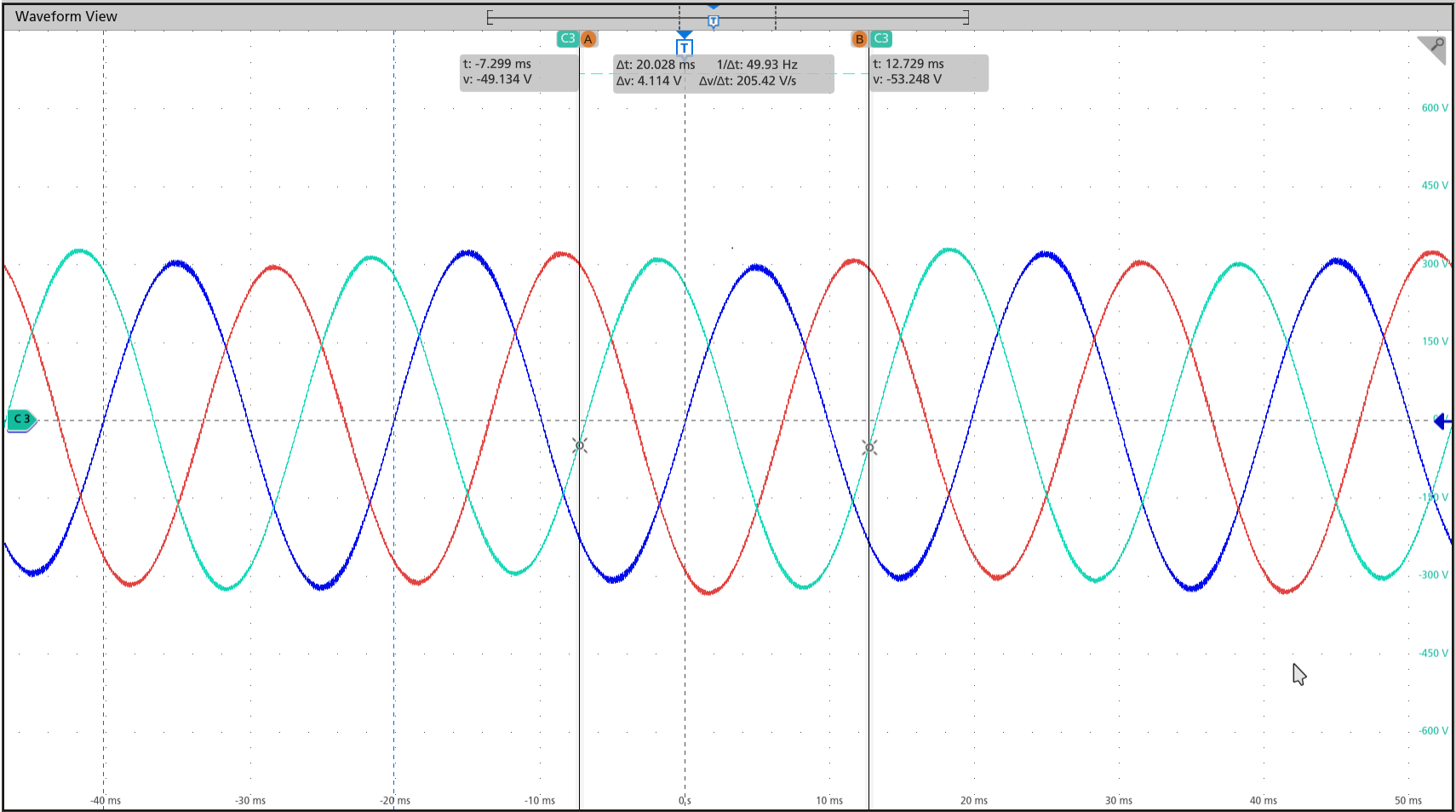Click the 50 ms time axis label
The image size is (1456, 812).
pos(1407,801)
